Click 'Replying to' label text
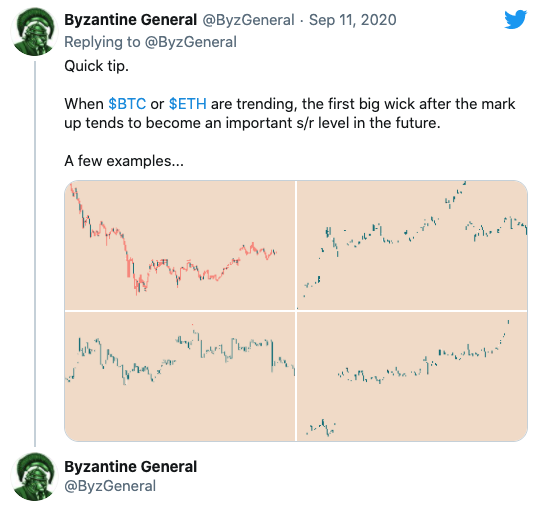Viewport: 537px width, 513px height. tap(102, 42)
